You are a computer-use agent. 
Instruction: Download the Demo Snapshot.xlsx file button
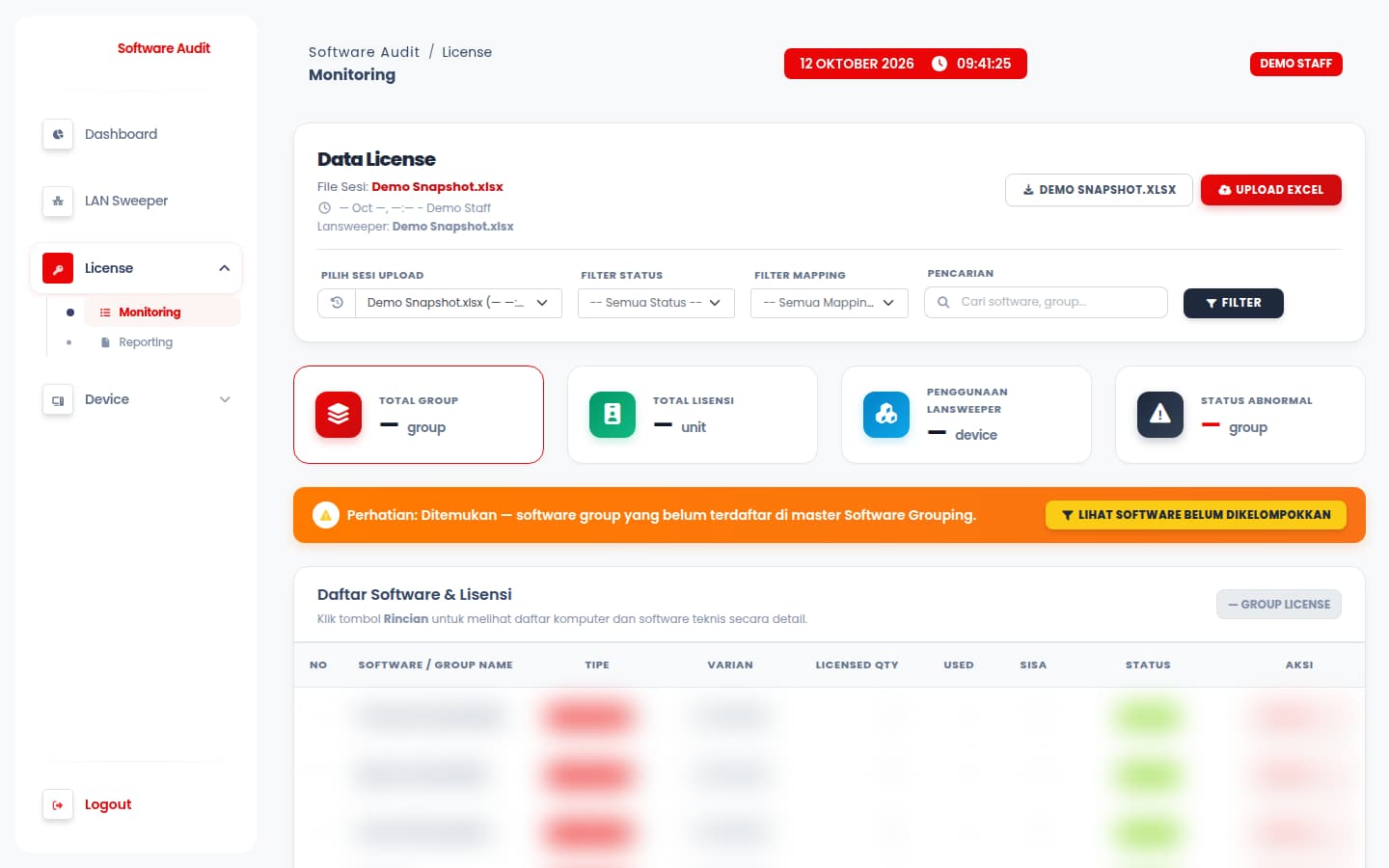point(1099,190)
